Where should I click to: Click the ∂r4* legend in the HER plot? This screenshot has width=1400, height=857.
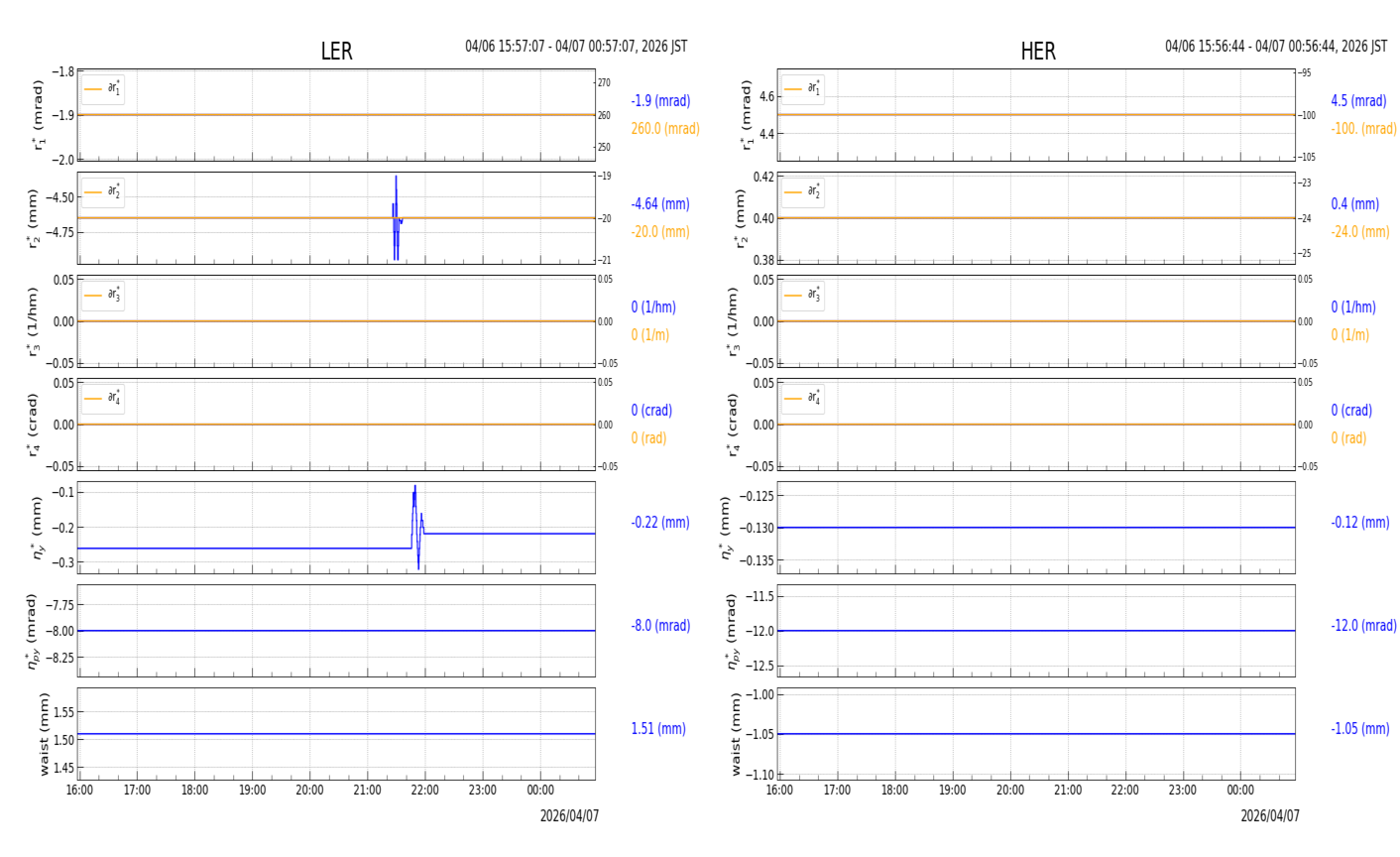tap(803, 399)
